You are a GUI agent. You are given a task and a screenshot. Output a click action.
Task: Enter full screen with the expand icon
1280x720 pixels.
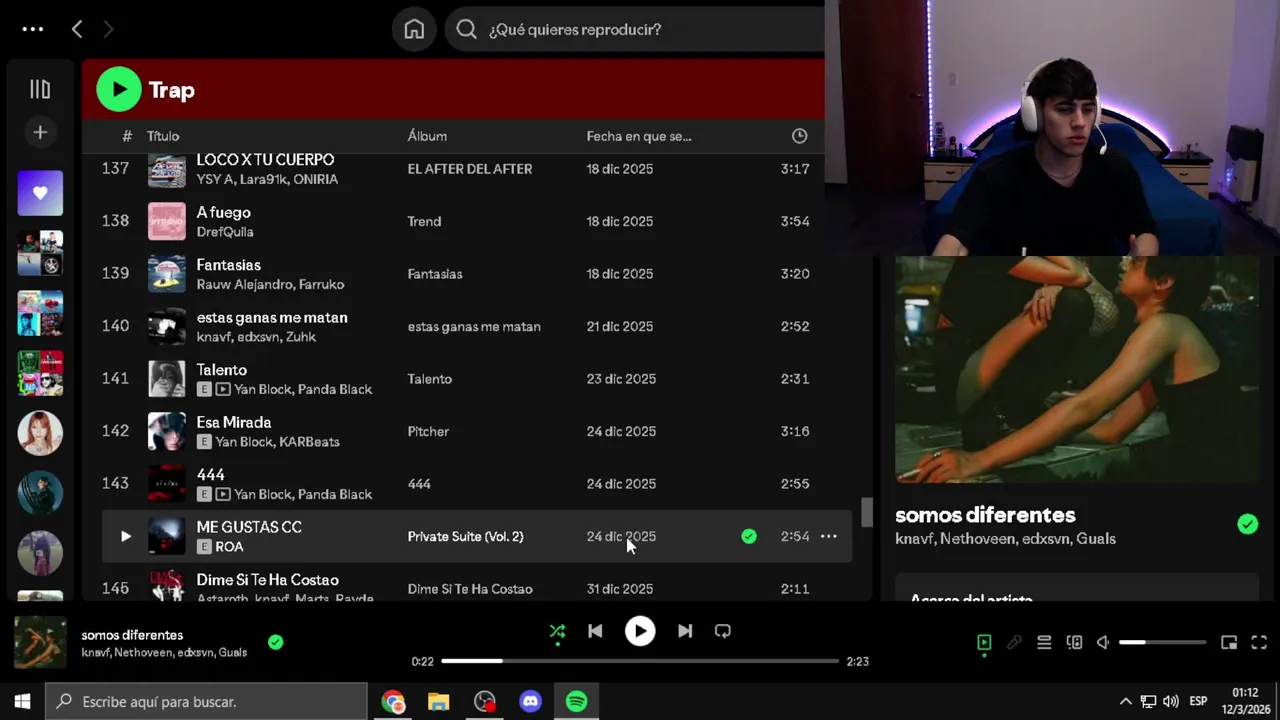(1259, 642)
